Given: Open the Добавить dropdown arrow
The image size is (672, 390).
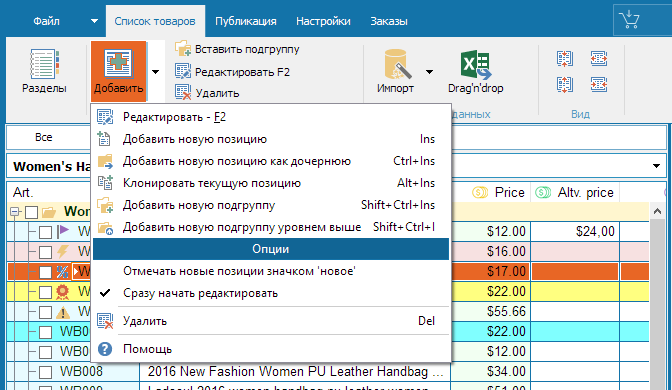Looking at the screenshot, I should 156,72.
